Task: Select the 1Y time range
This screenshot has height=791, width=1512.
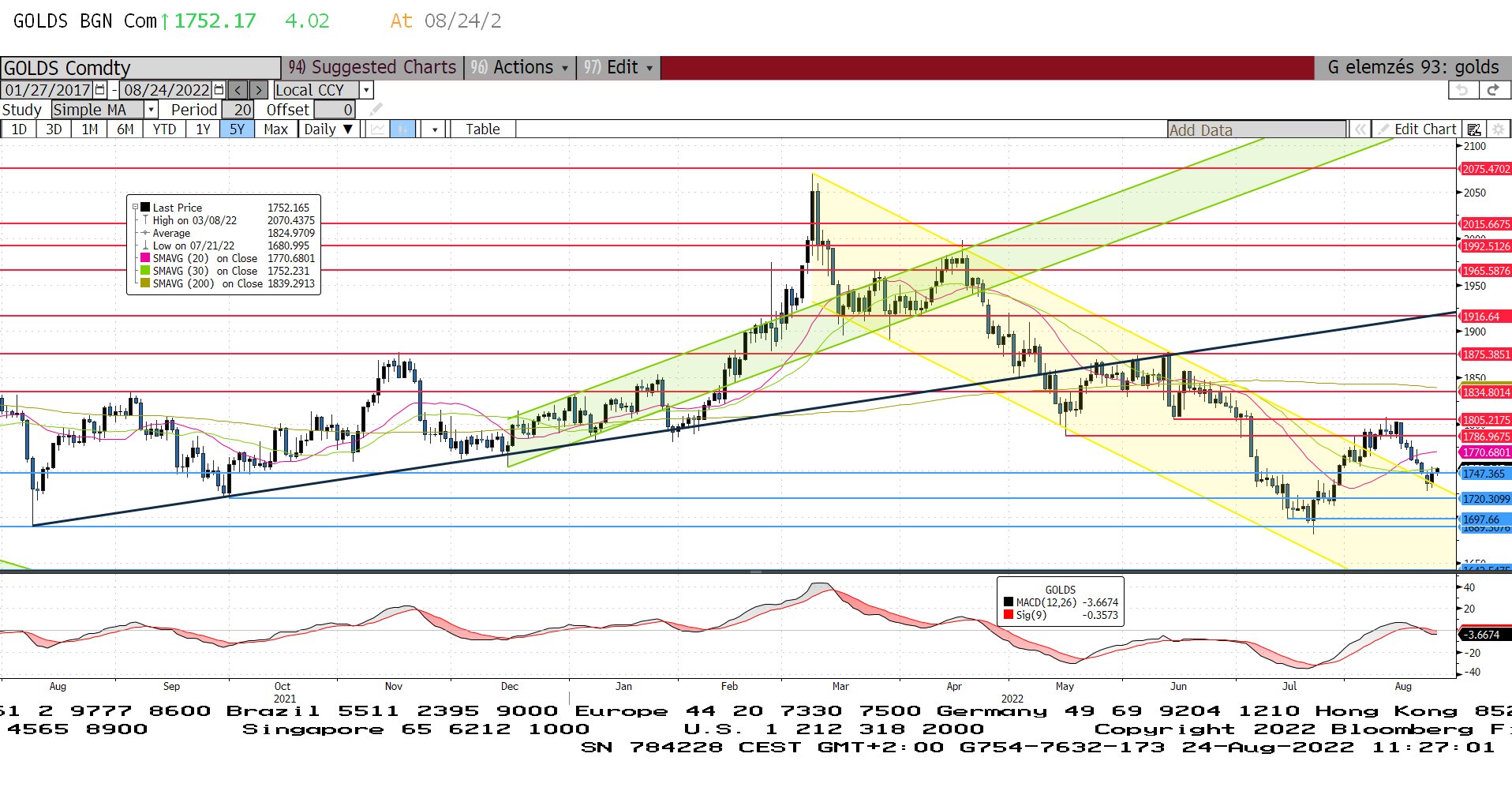Action: 203,129
